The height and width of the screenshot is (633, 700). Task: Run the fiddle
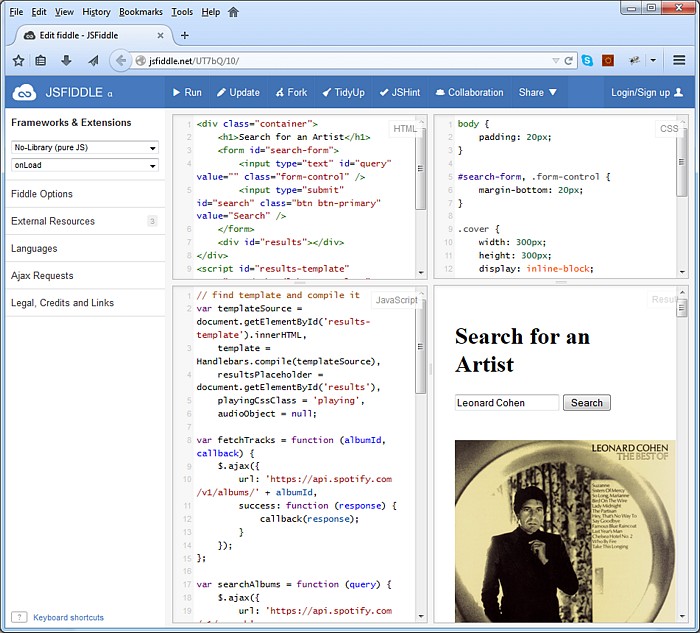point(186,92)
